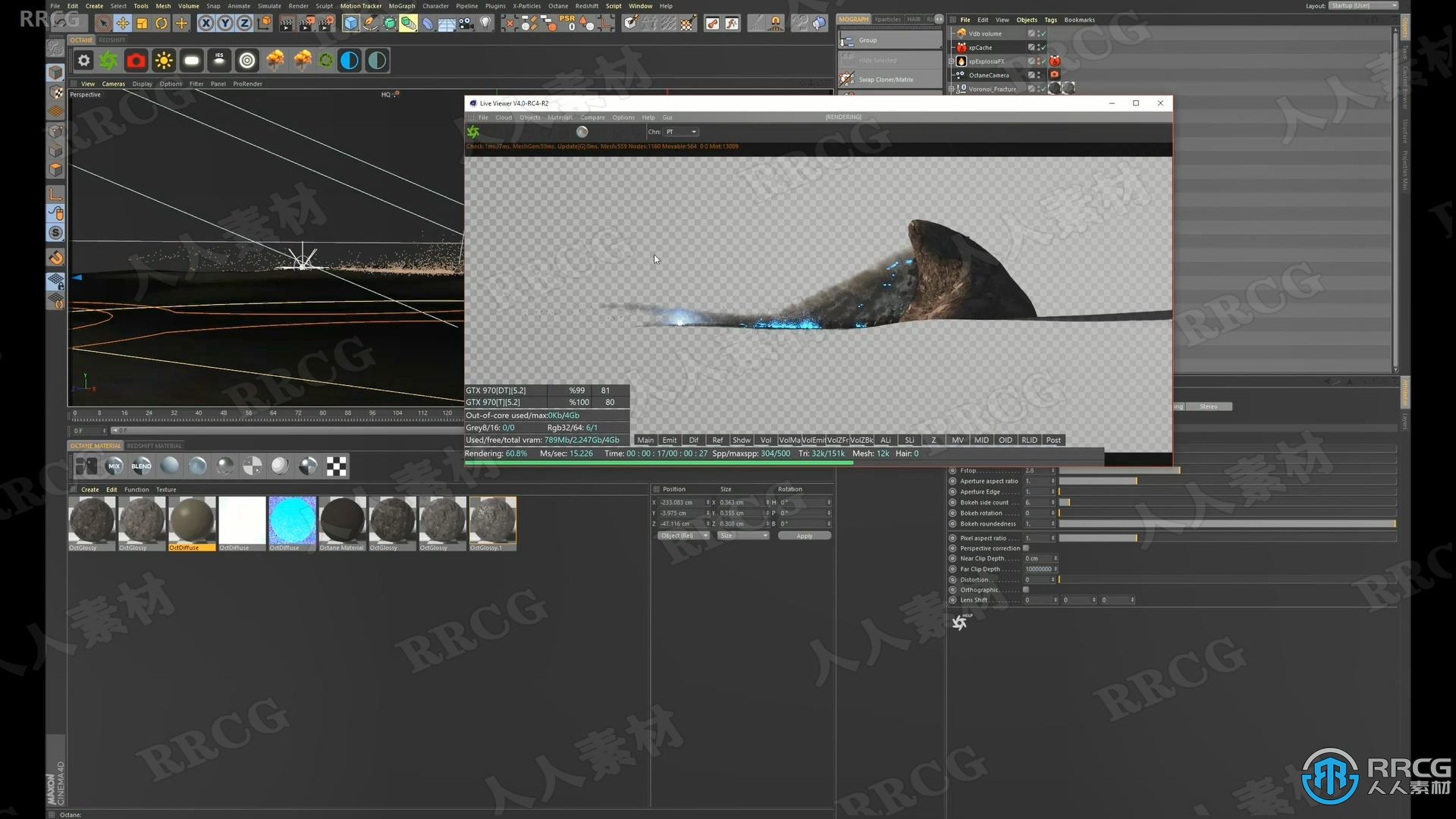Viewport: 1456px width, 819px height.
Task: Click Bokeh side count stepper arrows
Action: (1053, 502)
